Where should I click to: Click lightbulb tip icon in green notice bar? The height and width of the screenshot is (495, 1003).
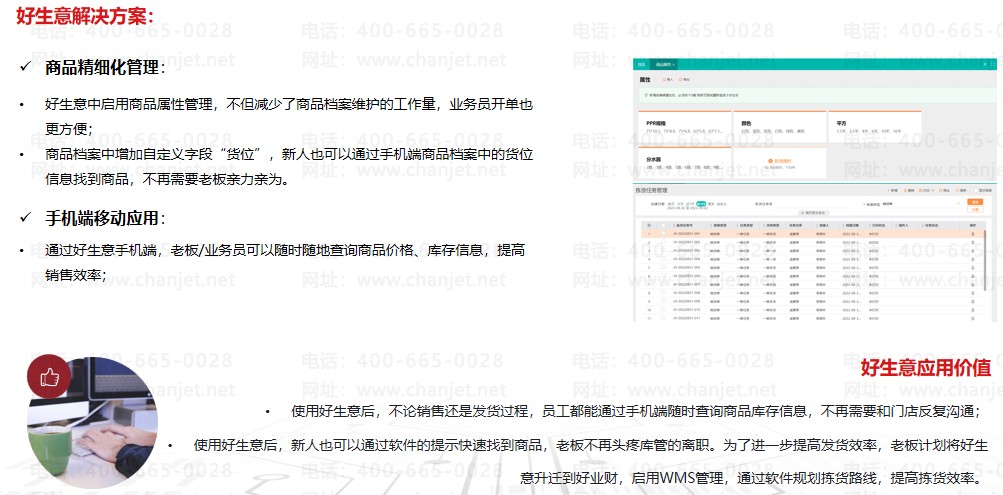pyautogui.click(x=646, y=95)
